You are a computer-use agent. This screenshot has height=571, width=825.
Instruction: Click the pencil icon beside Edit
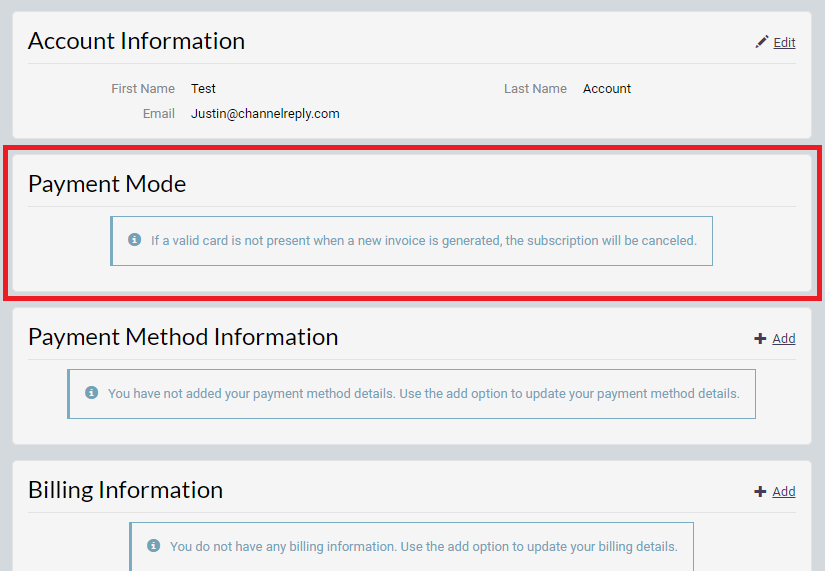click(x=761, y=42)
